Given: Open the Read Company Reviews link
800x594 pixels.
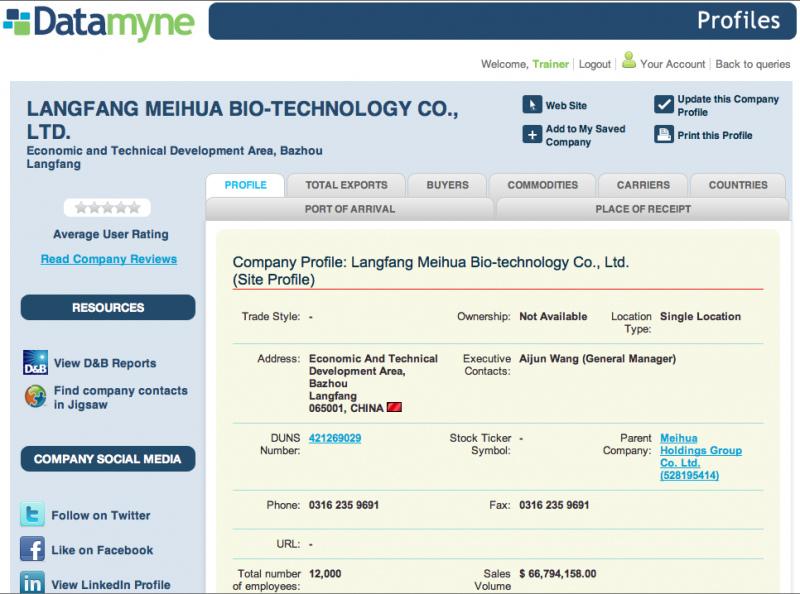Looking at the screenshot, I should (x=108, y=259).
